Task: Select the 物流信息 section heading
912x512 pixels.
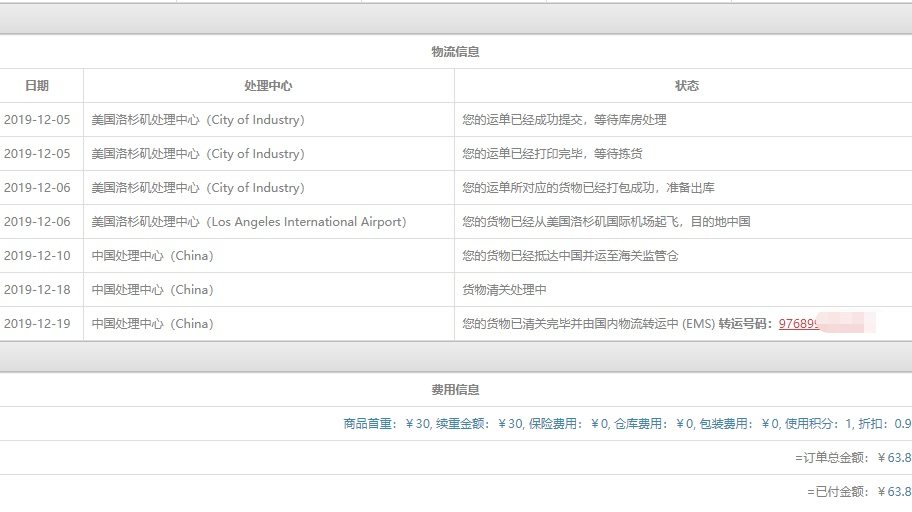Action: pyautogui.click(x=455, y=51)
